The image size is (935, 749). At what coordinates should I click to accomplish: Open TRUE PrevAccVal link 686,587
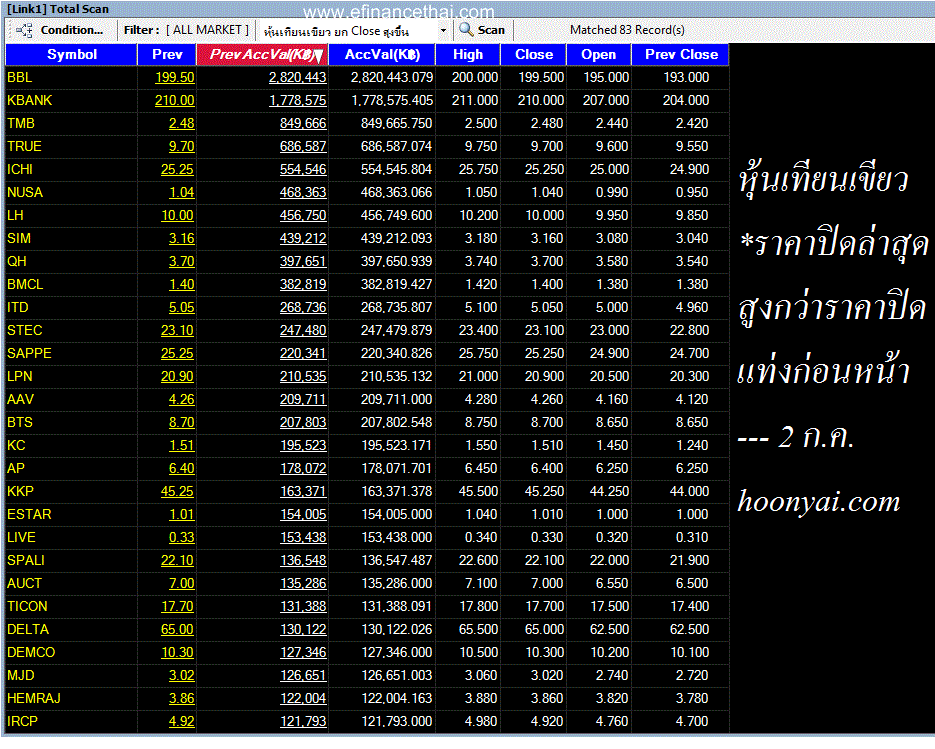(x=303, y=146)
